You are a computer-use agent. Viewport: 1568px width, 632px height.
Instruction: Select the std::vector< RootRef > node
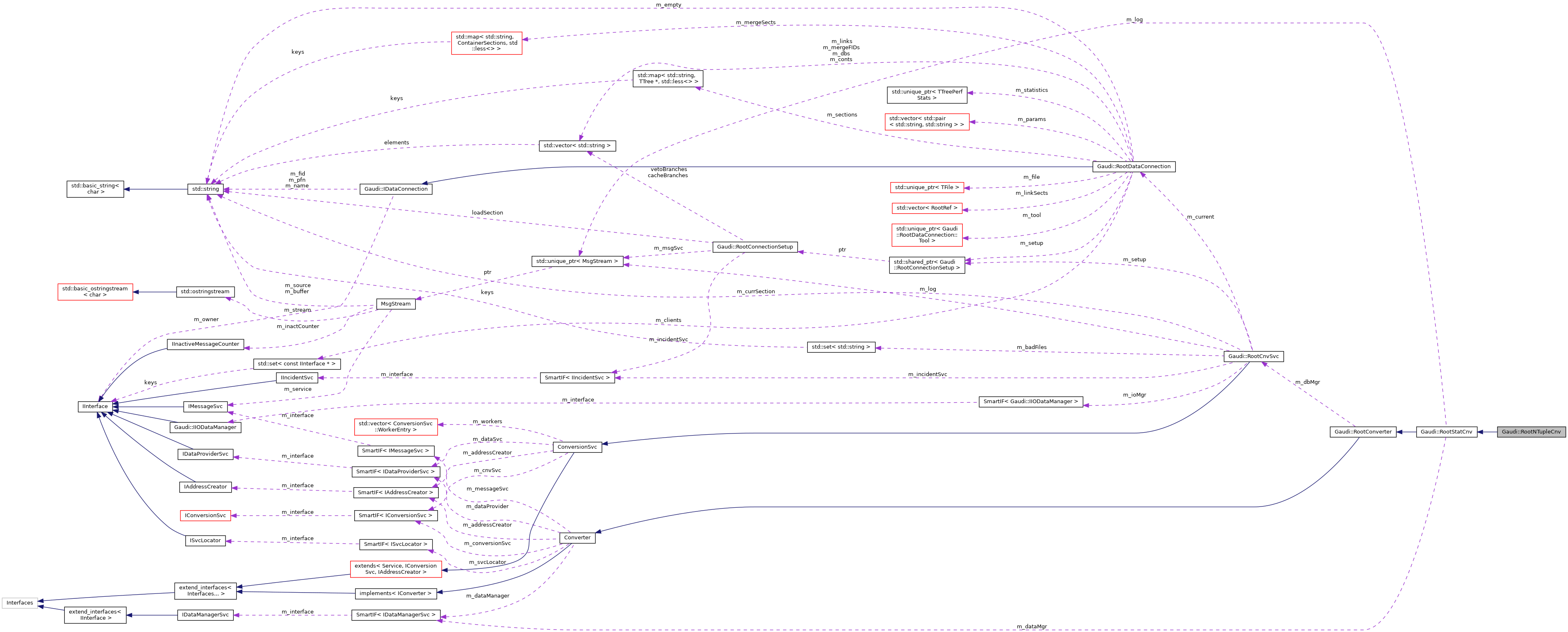pyautogui.click(x=928, y=208)
